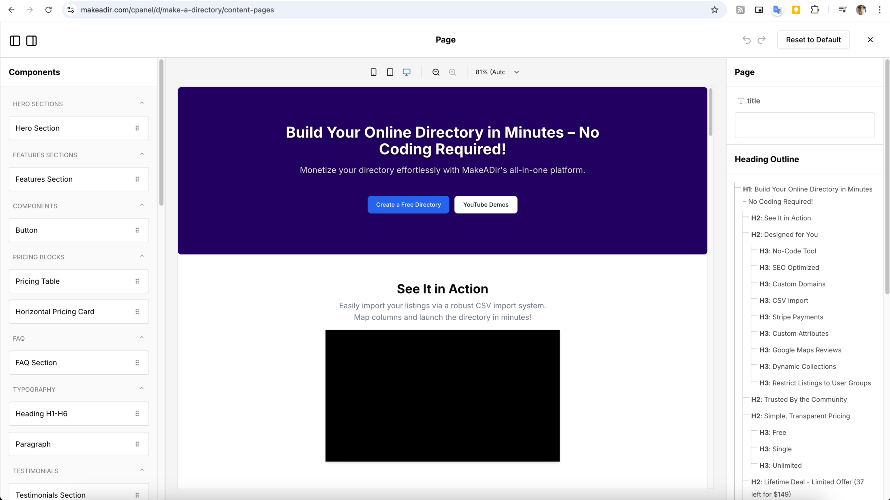Toggle the left sidebar panel icon
Screen dimensions: 890x500
click(x=15, y=41)
